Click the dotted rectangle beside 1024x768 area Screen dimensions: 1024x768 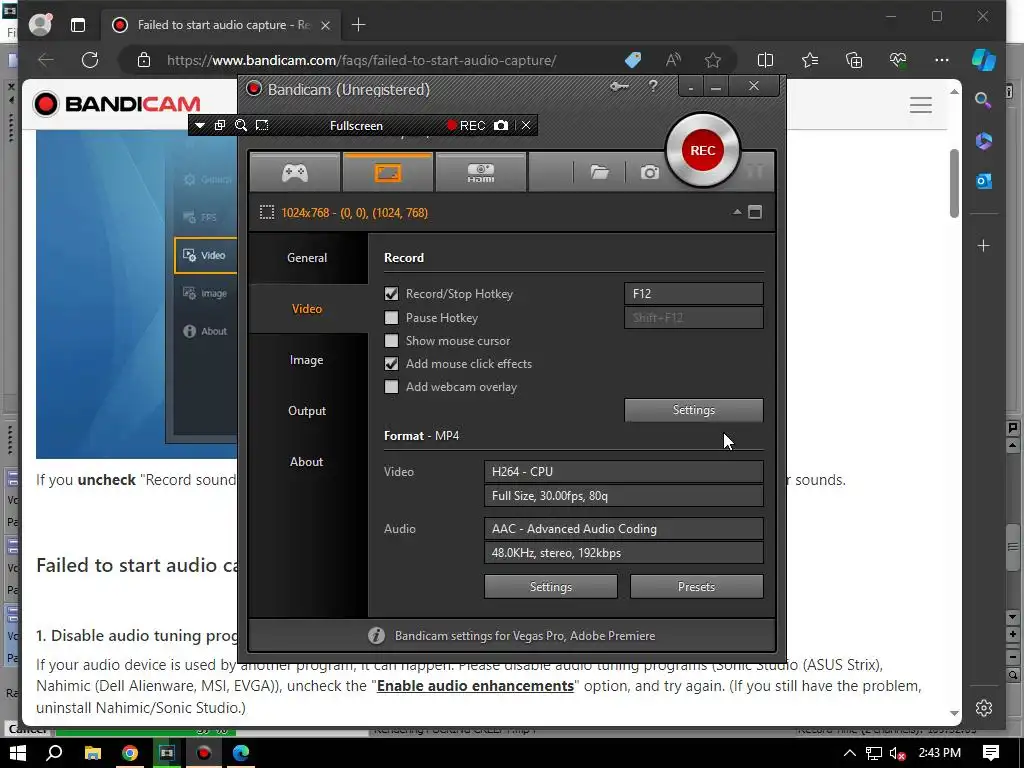click(266, 212)
